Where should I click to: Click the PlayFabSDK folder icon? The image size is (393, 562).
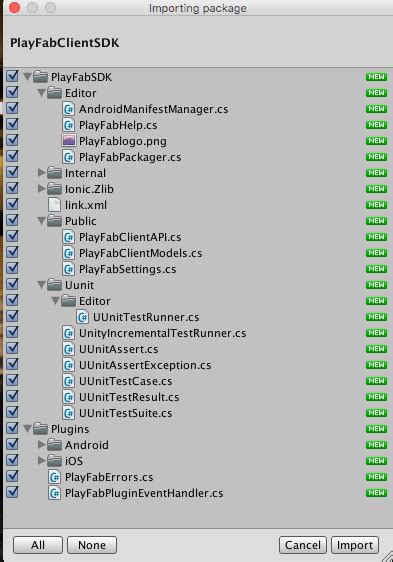click(x=41, y=77)
